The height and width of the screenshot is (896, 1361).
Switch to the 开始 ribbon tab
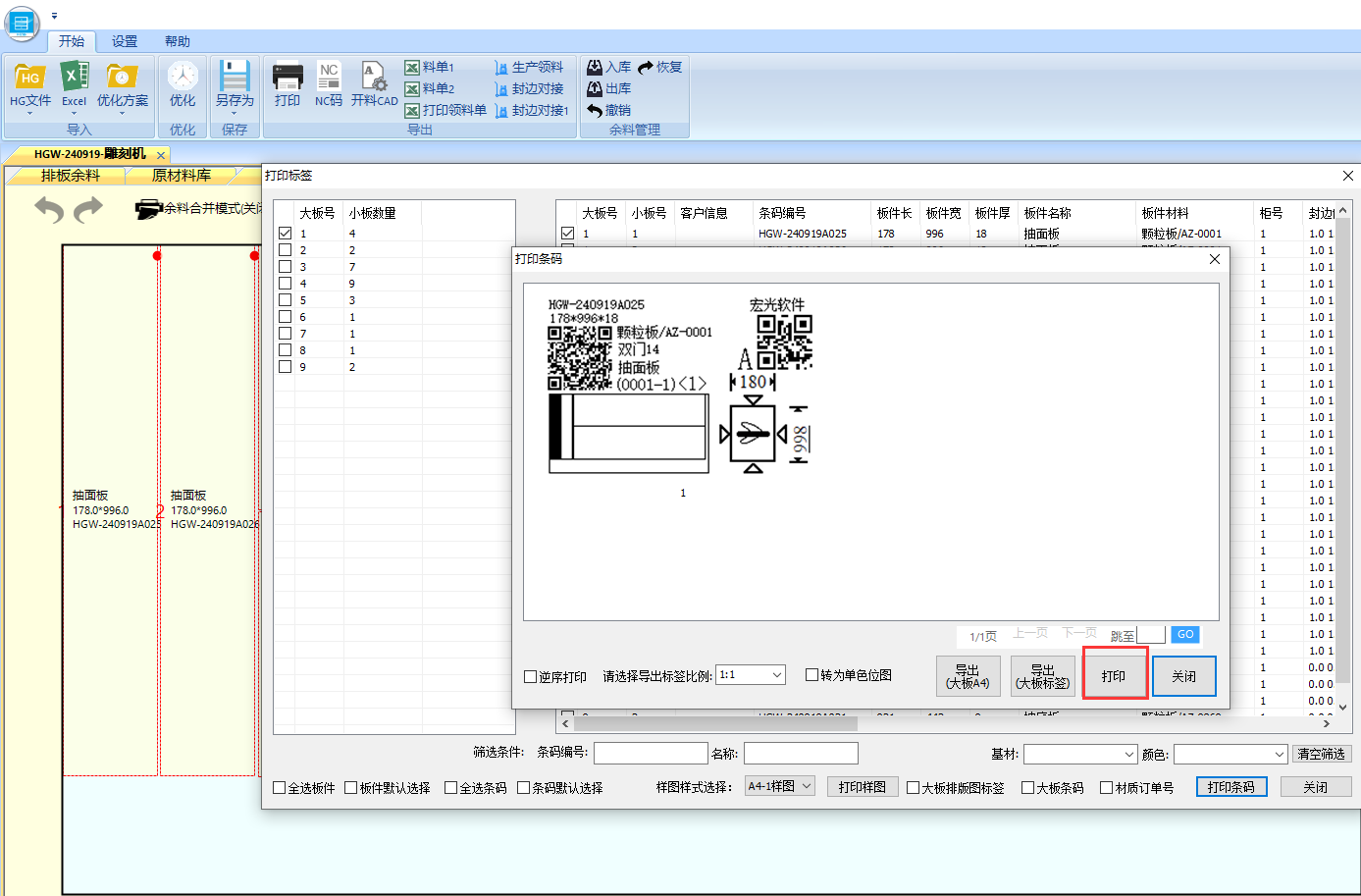click(72, 41)
